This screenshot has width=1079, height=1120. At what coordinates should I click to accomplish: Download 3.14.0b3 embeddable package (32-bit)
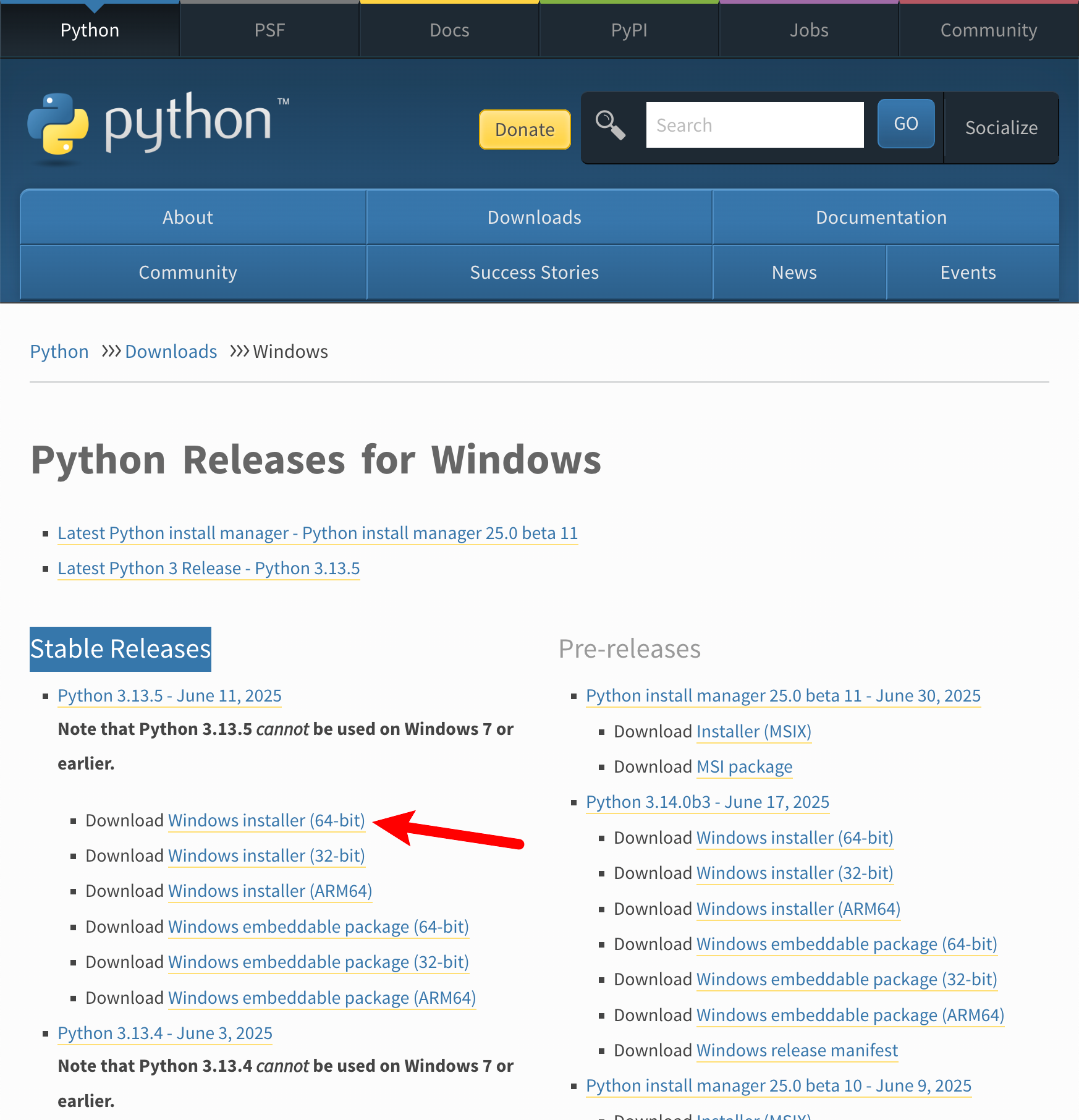[847, 979]
